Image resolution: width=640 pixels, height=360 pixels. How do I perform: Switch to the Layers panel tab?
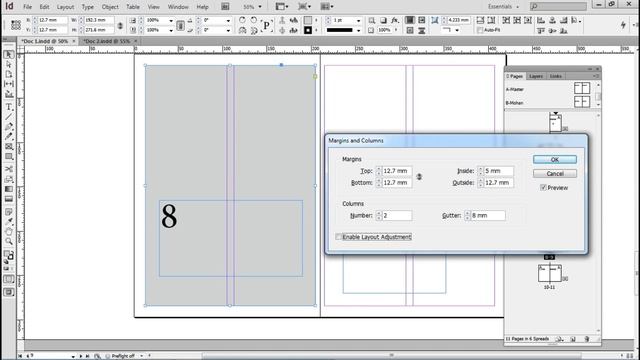click(536, 76)
